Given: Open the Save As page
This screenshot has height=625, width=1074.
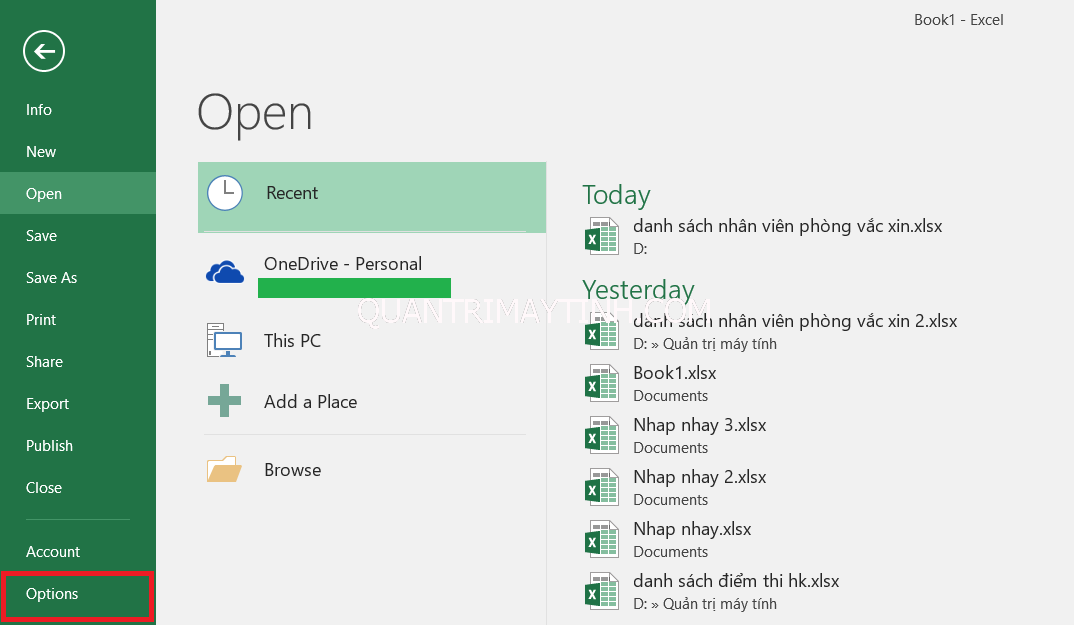Looking at the screenshot, I should (51, 278).
